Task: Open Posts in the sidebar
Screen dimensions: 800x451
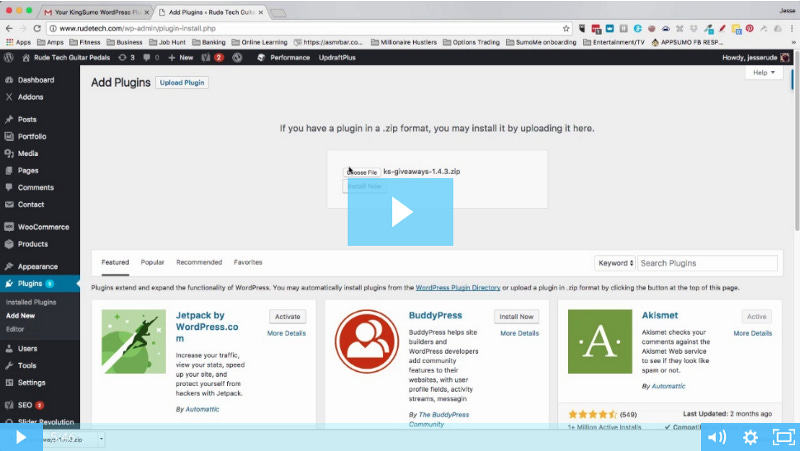Action: click(27, 119)
